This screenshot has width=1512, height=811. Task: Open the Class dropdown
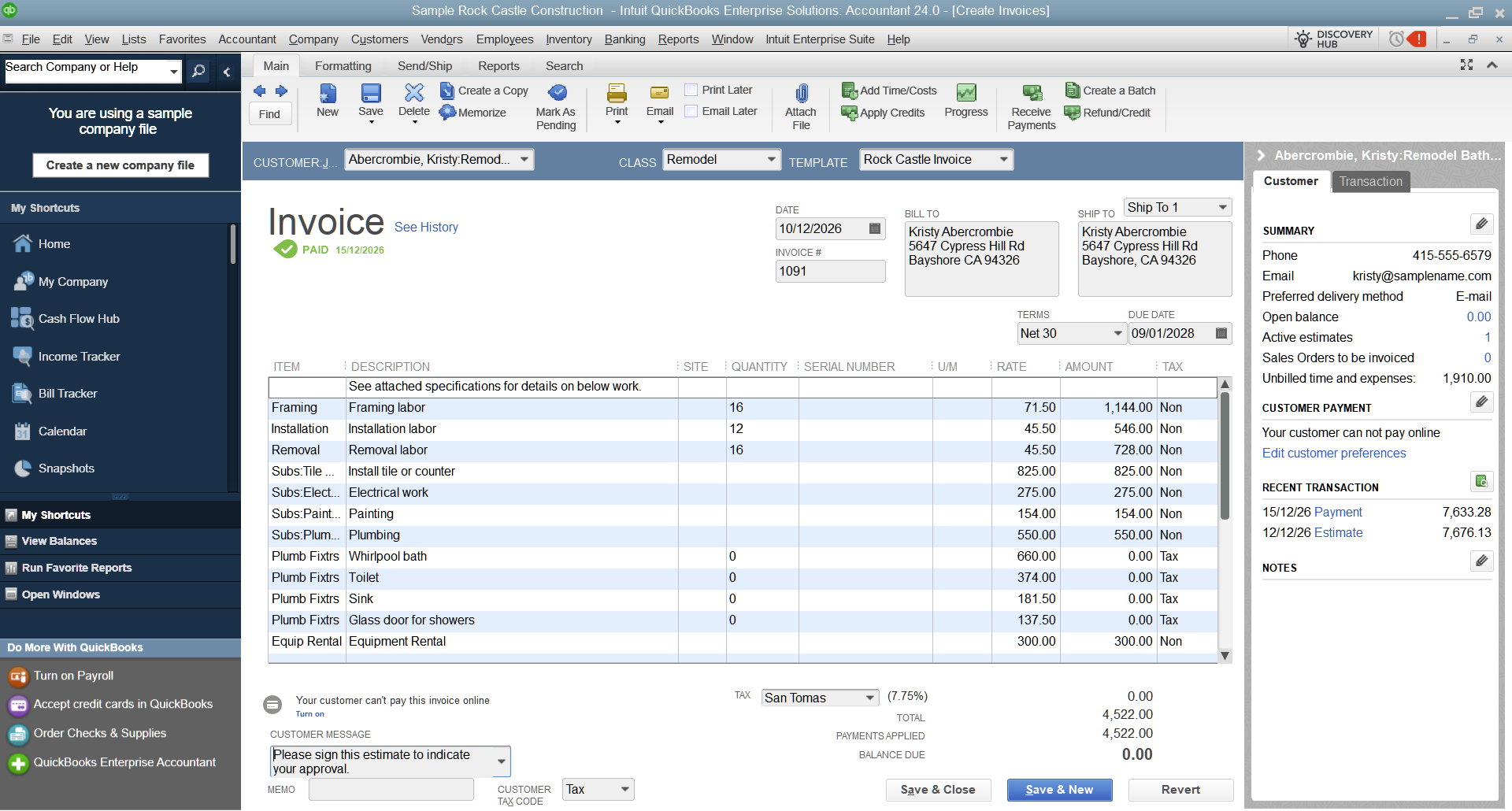(x=772, y=159)
